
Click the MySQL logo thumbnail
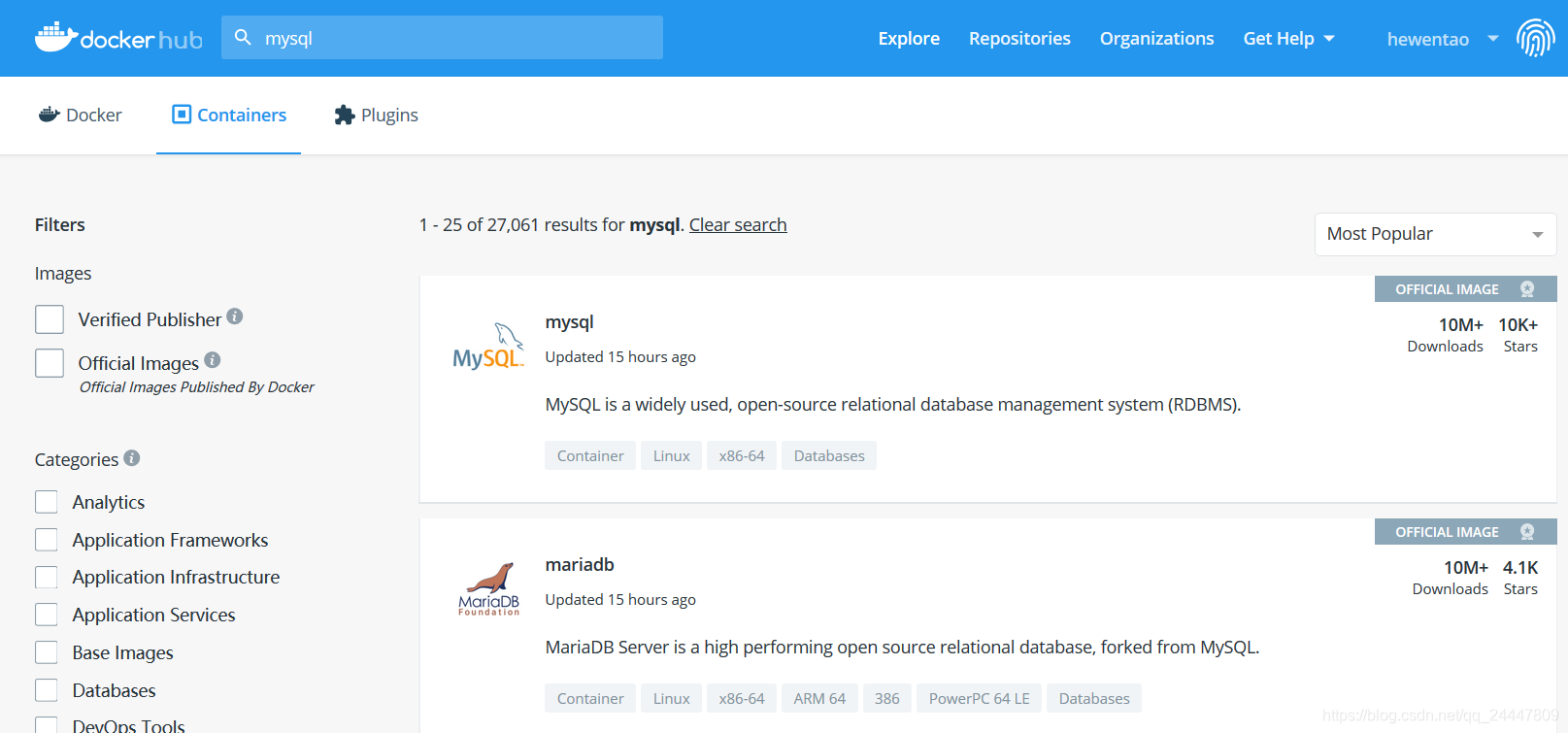488,347
